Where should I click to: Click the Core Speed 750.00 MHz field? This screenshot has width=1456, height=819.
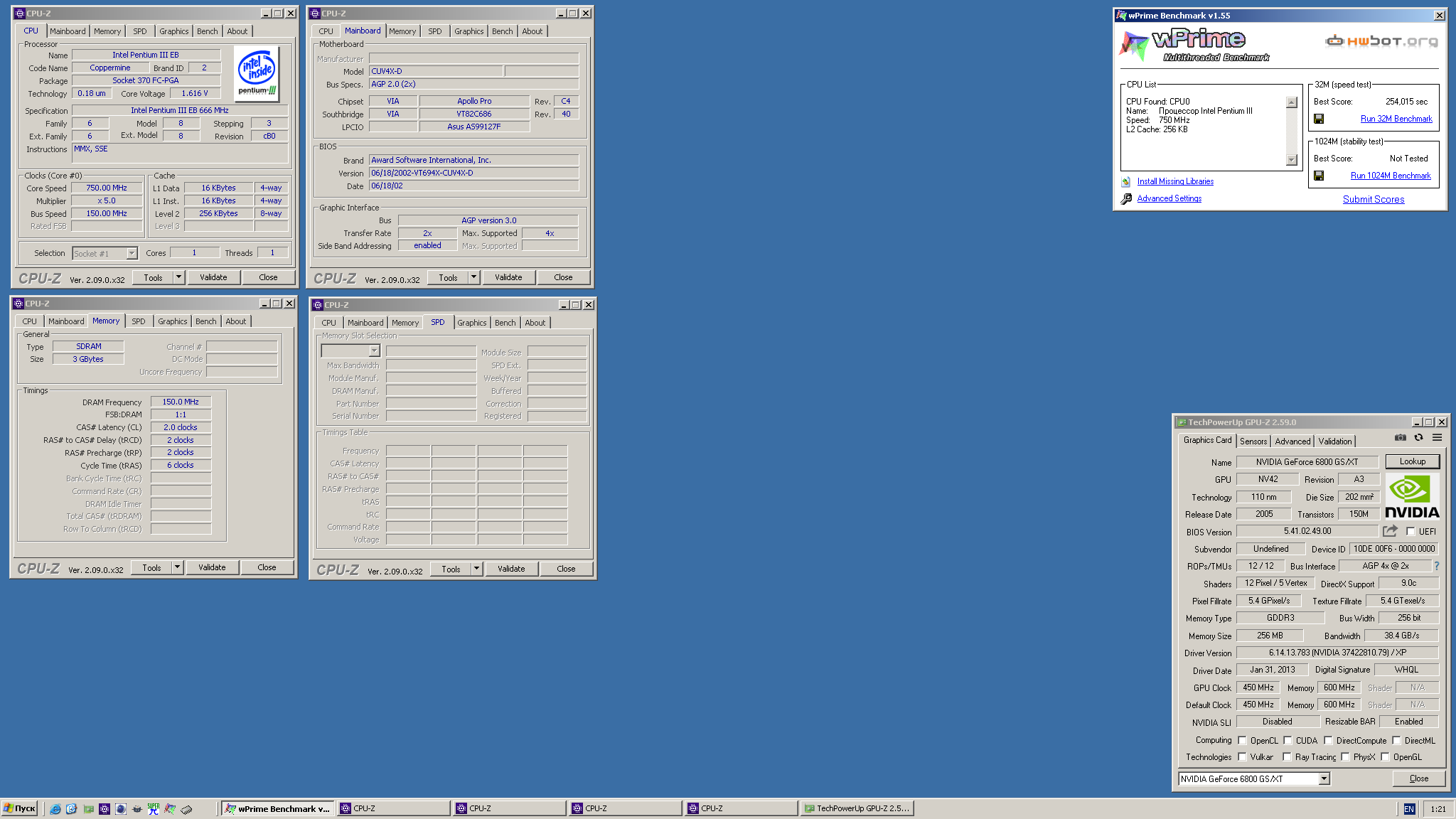(x=107, y=188)
